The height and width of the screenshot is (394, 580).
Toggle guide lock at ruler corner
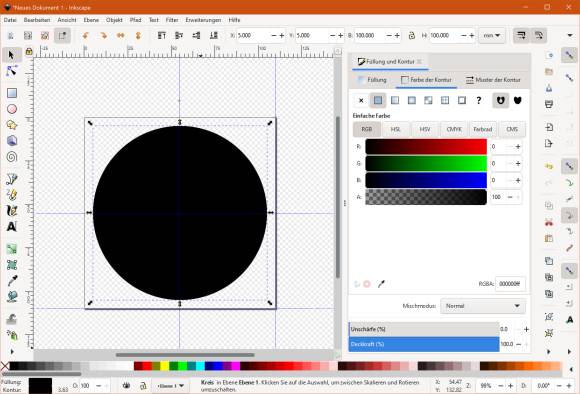[29, 51]
